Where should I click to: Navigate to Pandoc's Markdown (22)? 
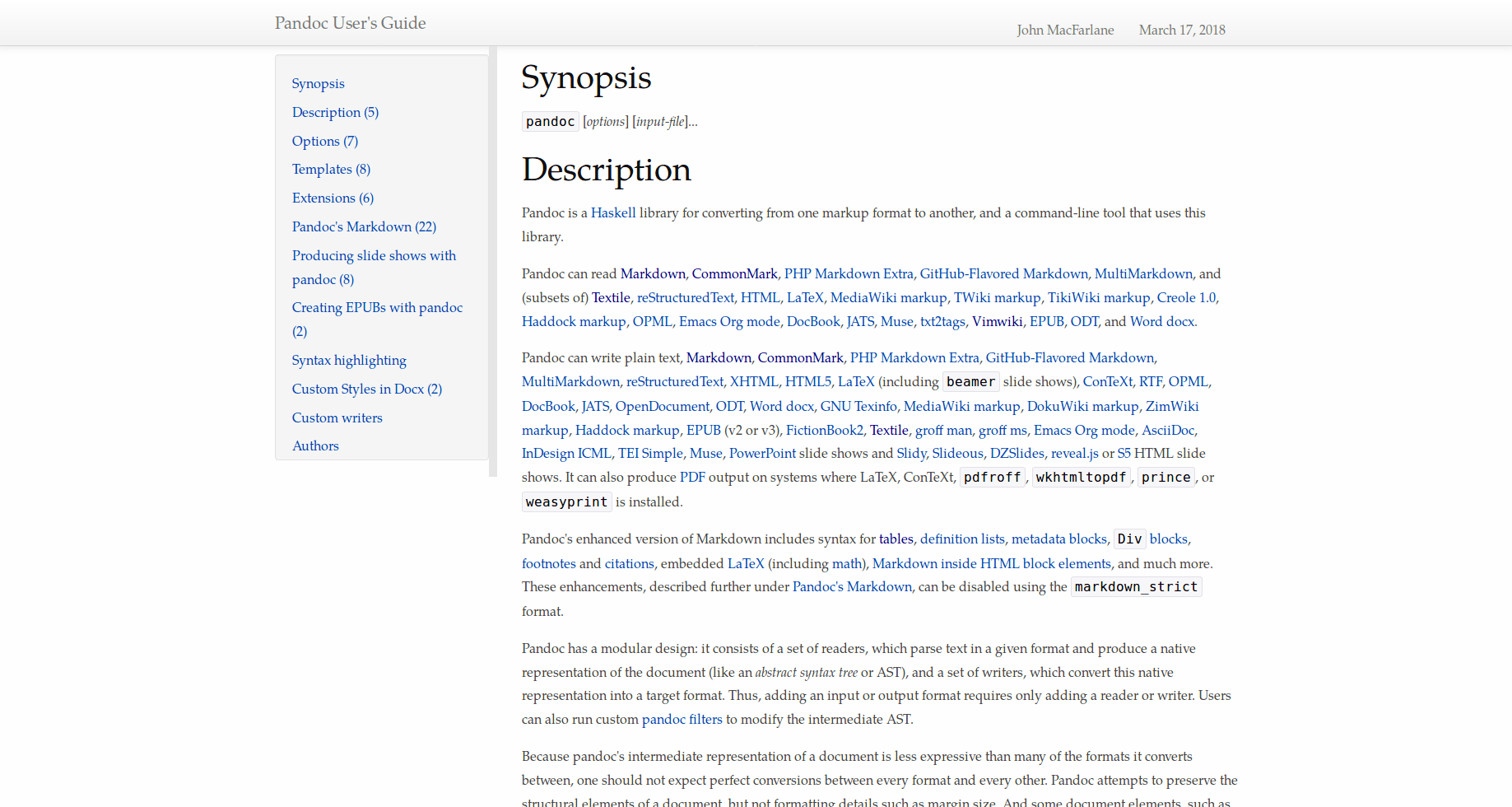364,226
